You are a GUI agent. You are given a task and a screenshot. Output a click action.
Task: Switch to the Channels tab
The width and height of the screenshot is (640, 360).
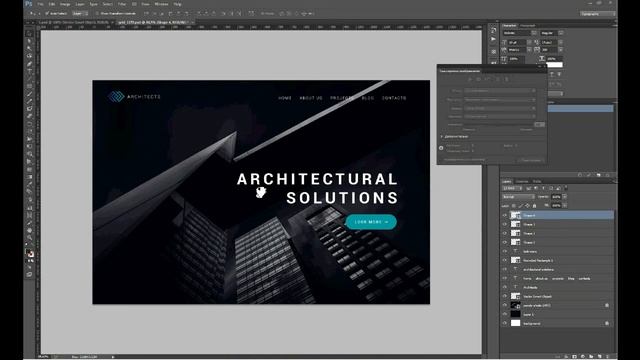tap(522, 181)
